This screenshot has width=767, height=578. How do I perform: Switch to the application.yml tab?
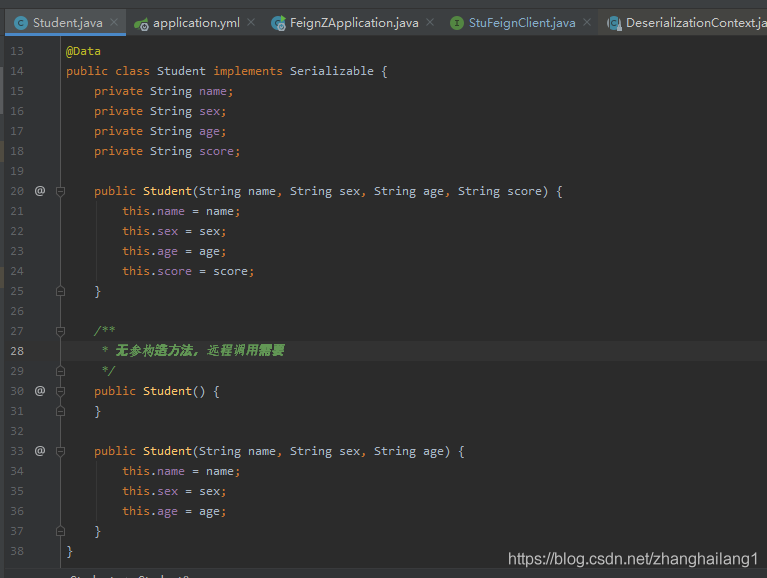pyautogui.click(x=197, y=22)
